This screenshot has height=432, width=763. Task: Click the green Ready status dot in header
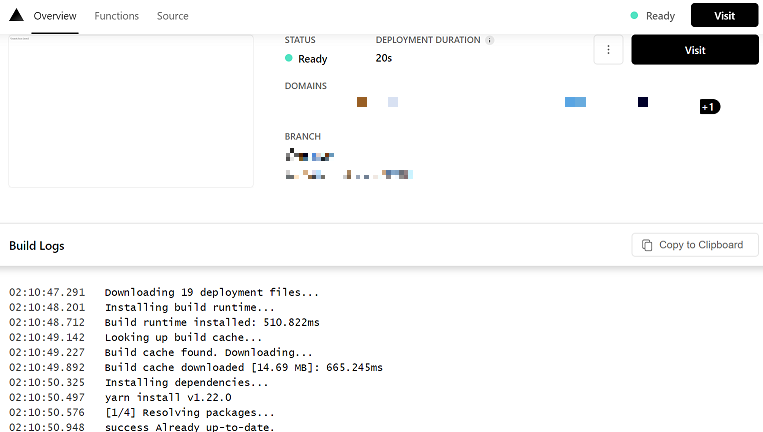click(x=634, y=16)
